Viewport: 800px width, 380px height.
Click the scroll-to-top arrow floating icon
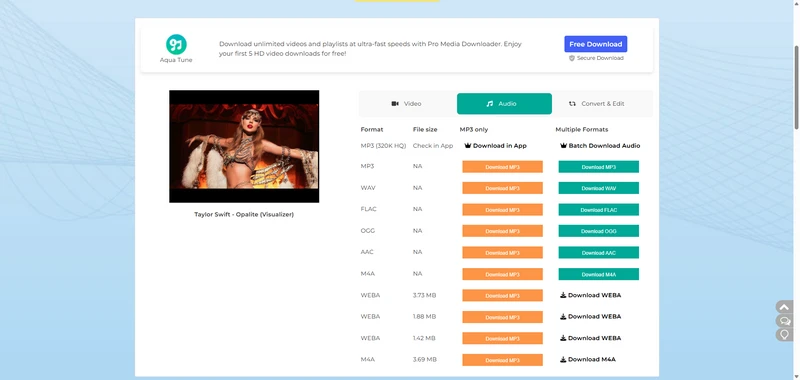784,307
